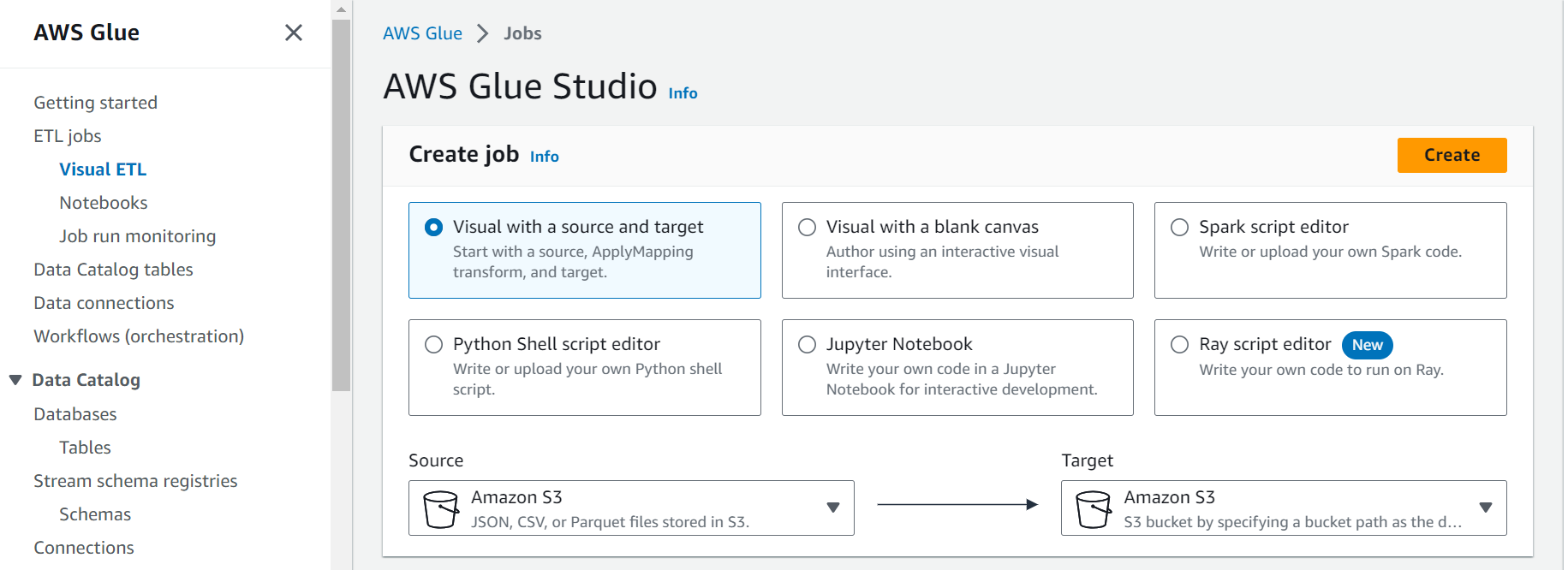
Task: Open the Source dropdown arrow
Action: point(832,508)
